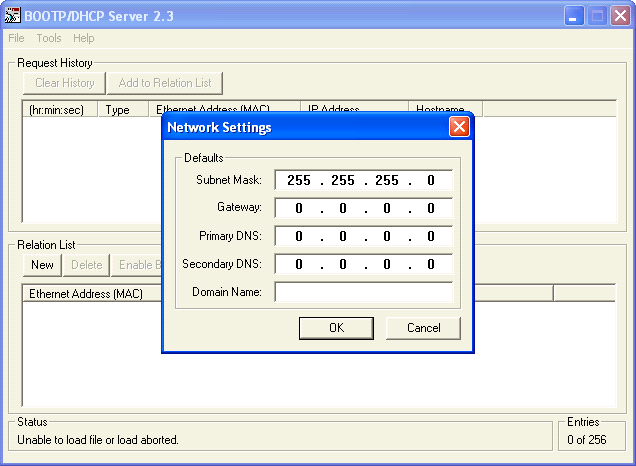Viewport: 636px width, 466px height.
Task: Select the third Subnet Mask octet 255
Action: [387, 180]
